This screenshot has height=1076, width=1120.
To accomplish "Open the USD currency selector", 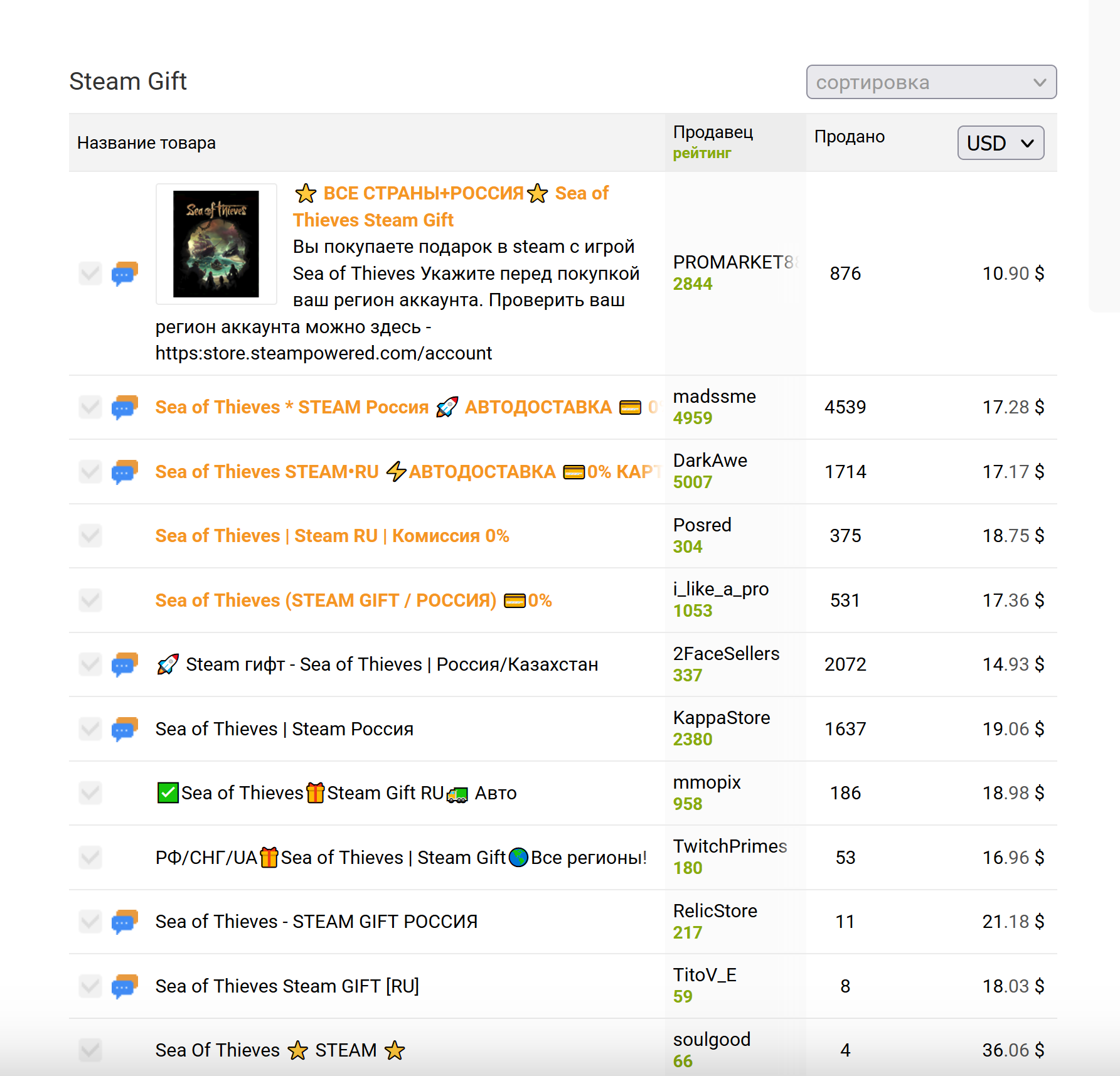I will click(x=1001, y=143).
